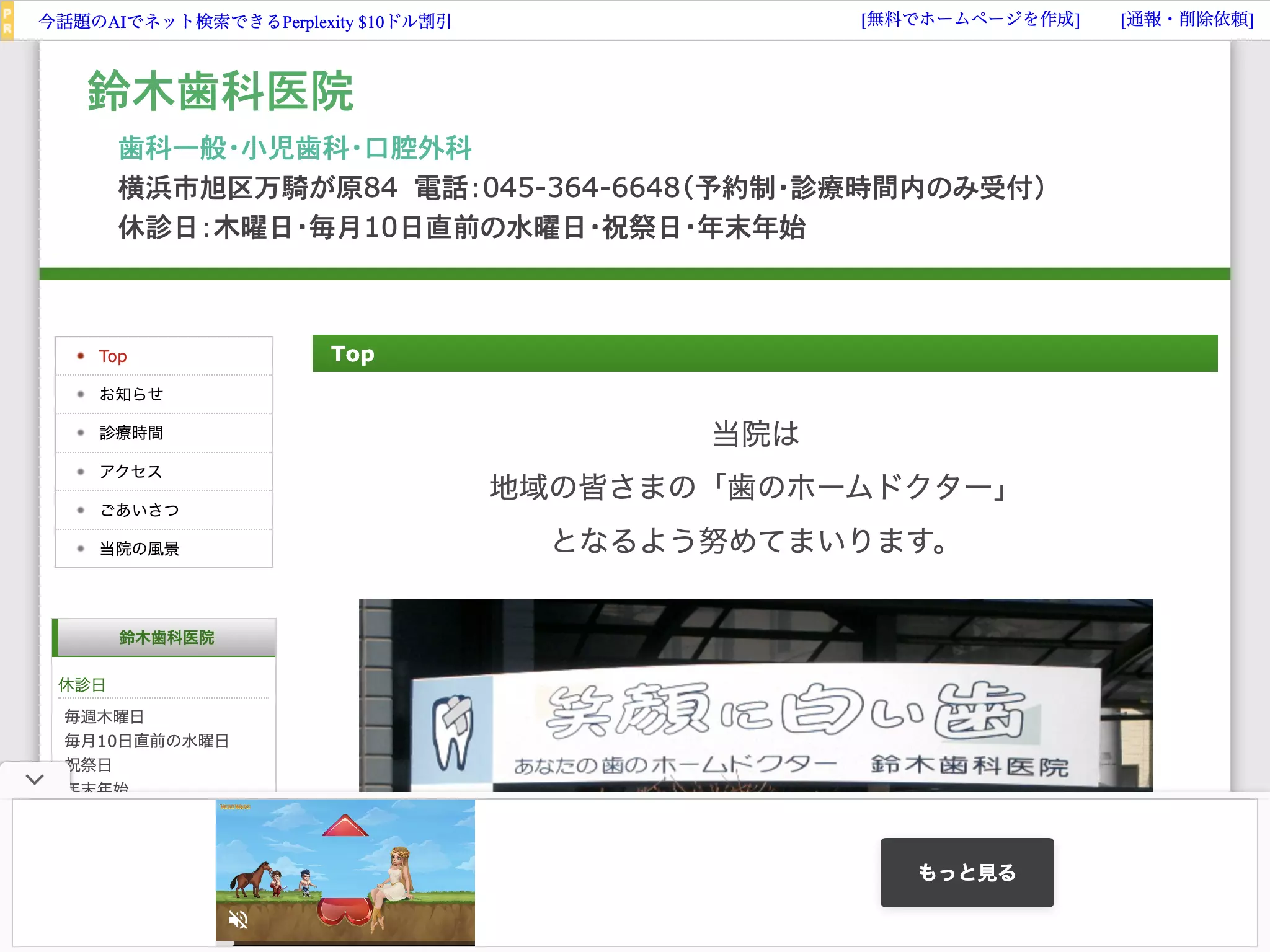This screenshot has width=1270, height=952.
Task: Open the Perplexity $10 discount ad link
Action: (245, 22)
